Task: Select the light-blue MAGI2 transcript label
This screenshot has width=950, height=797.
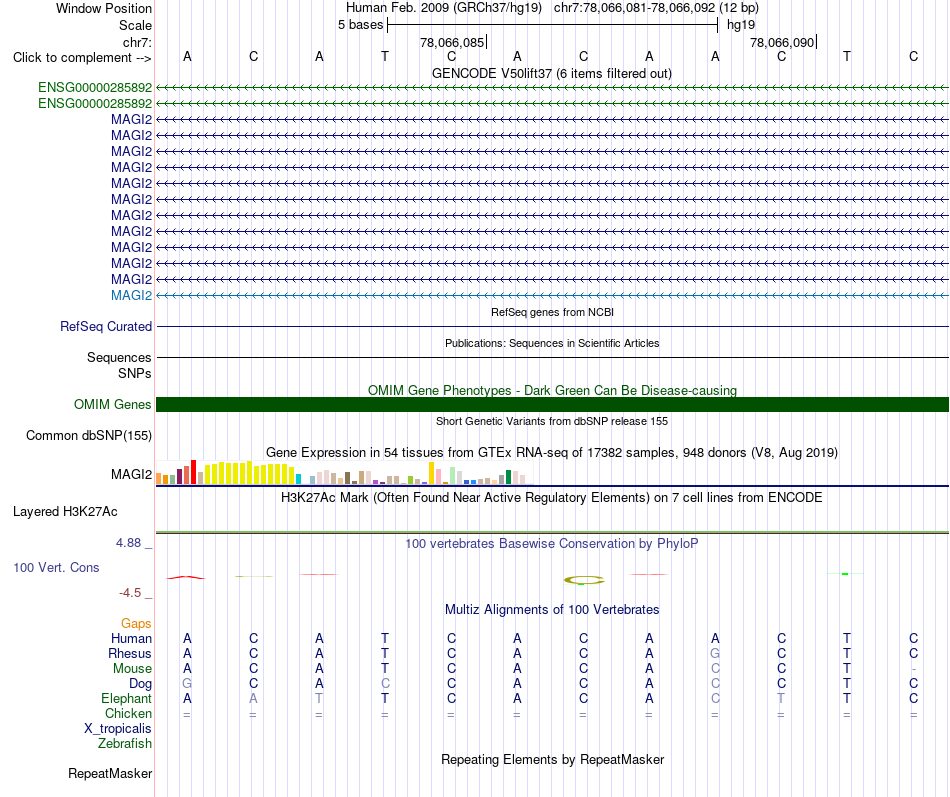Action: [131, 295]
